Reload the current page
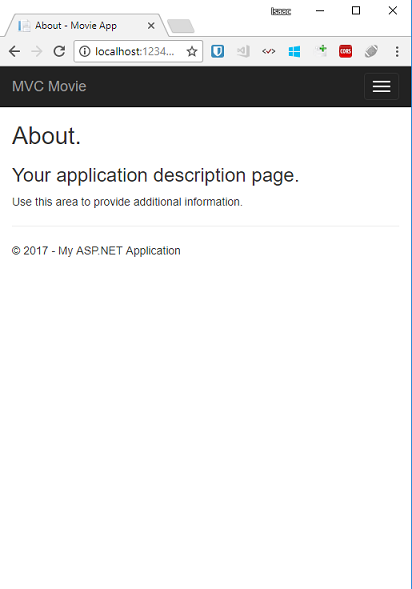412x589 pixels. click(59, 51)
